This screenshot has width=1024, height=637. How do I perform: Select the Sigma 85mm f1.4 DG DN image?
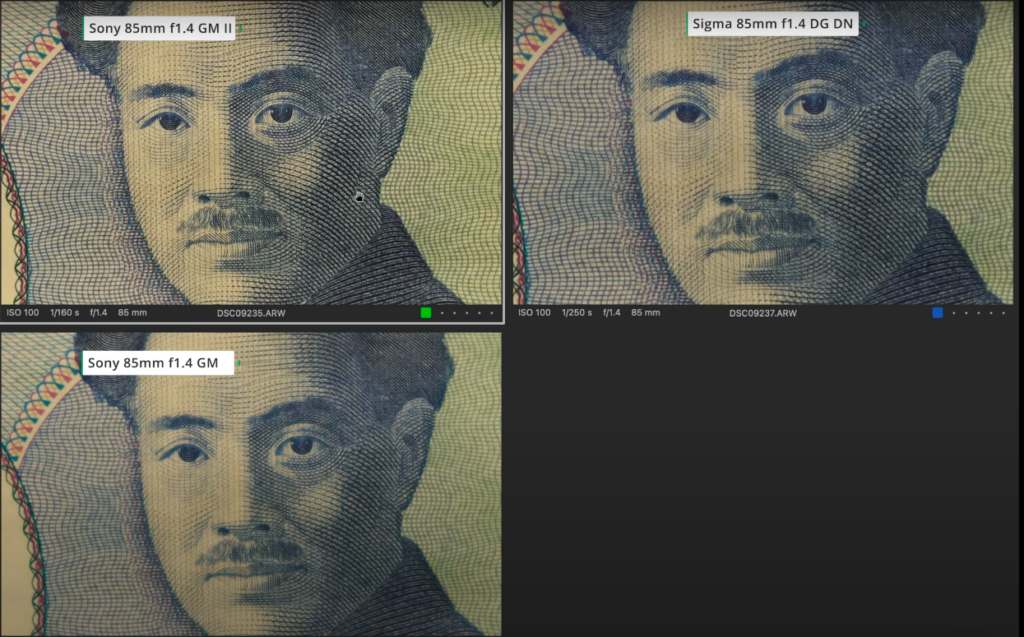(763, 152)
